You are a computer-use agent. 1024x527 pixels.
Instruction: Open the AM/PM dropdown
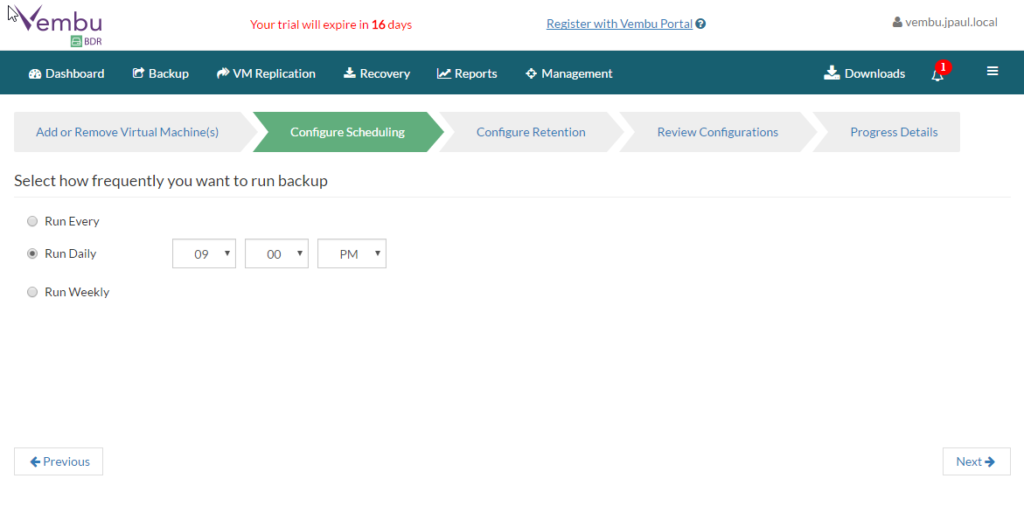[x=351, y=254]
